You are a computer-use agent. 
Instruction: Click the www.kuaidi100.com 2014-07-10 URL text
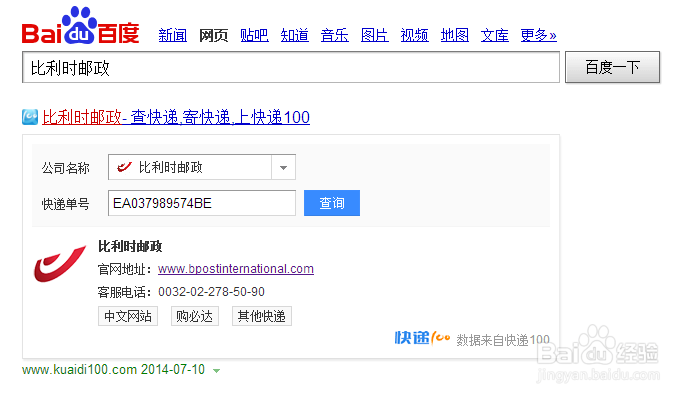click(x=113, y=370)
